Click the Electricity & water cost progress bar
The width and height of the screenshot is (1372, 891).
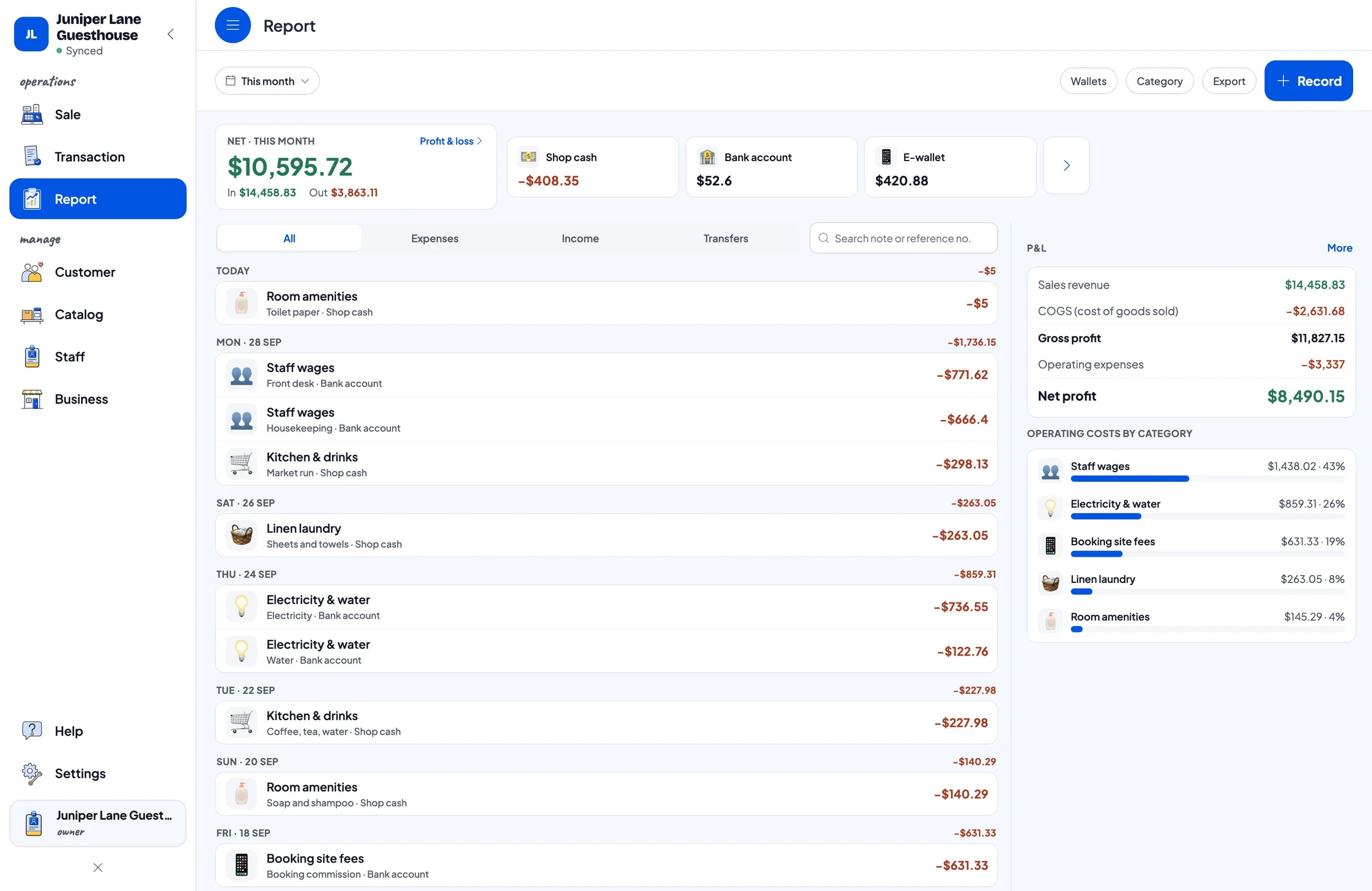click(x=1207, y=517)
